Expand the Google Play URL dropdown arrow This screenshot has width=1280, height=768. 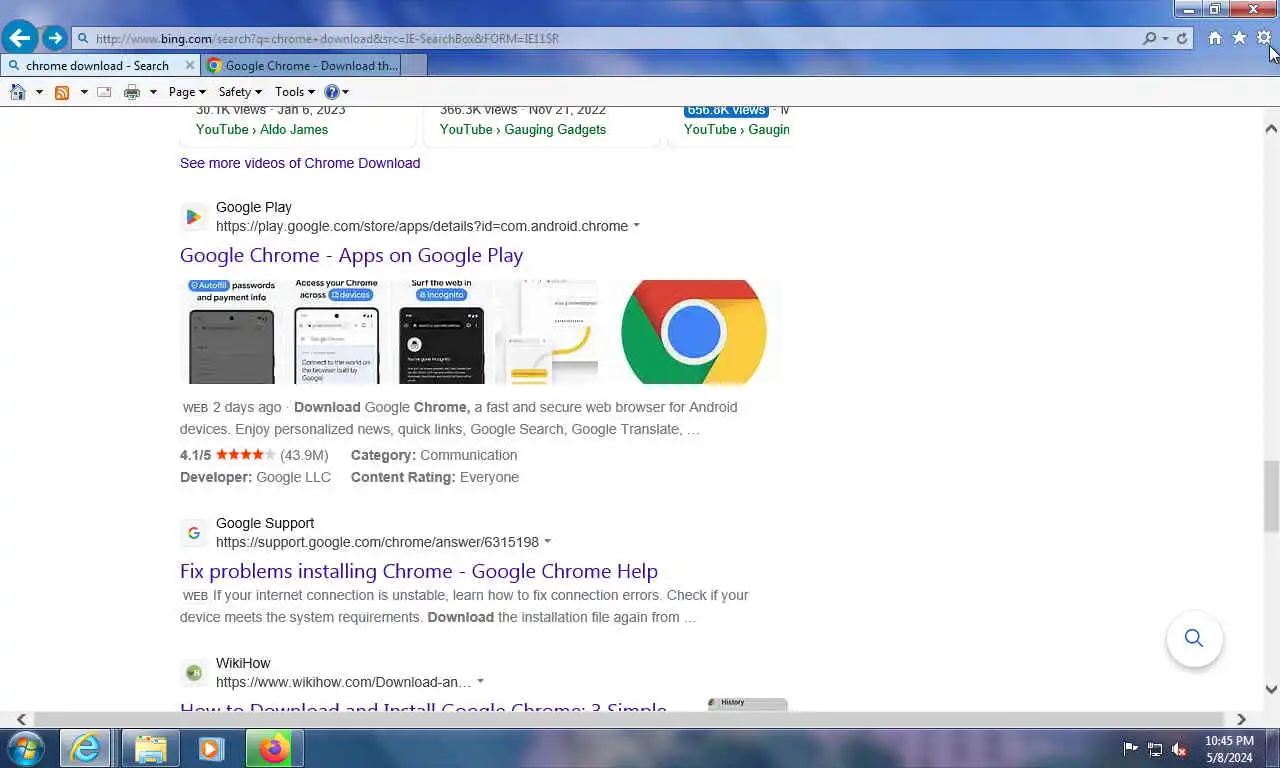tap(637, 226)
